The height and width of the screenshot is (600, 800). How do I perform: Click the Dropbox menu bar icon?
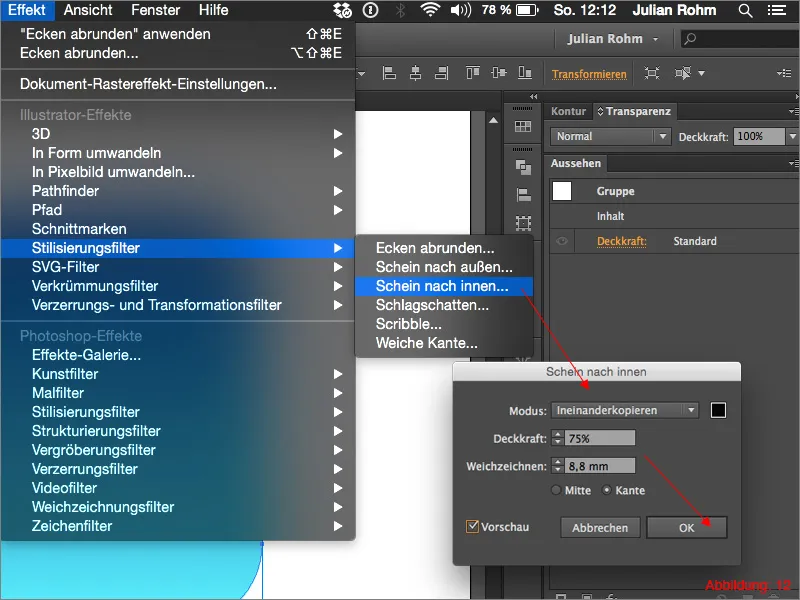[342, 10]
